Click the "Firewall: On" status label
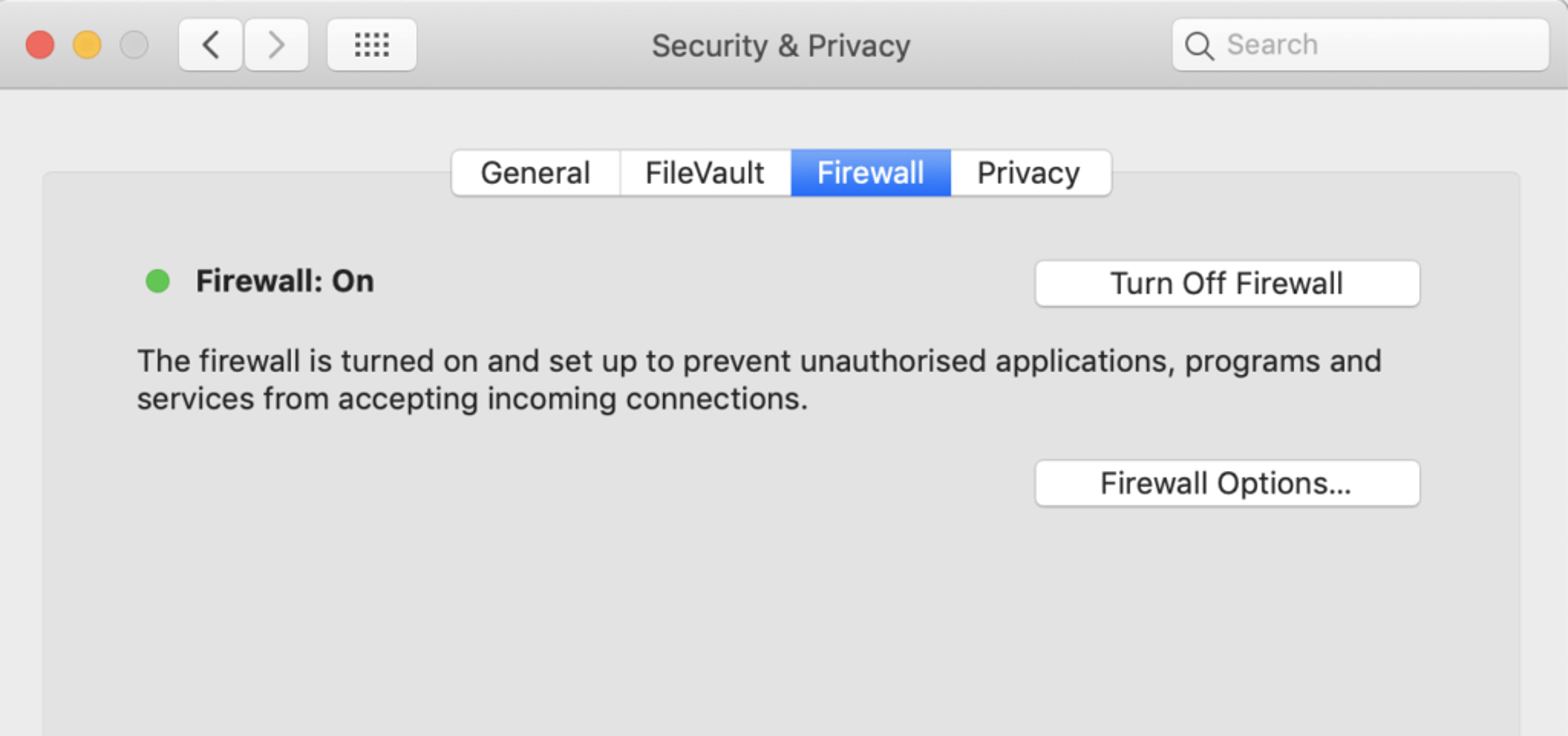The width and height of the screenshot is (1568, 736). pos(285,281)
